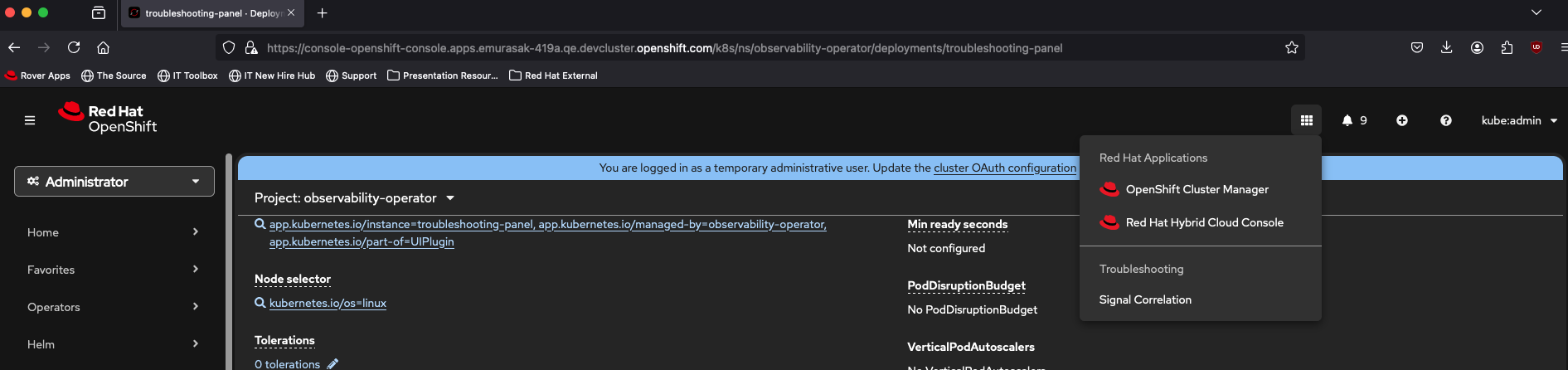The image size is (1568, 370).
Task: Open the Project observability-operator dropdown
Action: (x=355, y=198)
